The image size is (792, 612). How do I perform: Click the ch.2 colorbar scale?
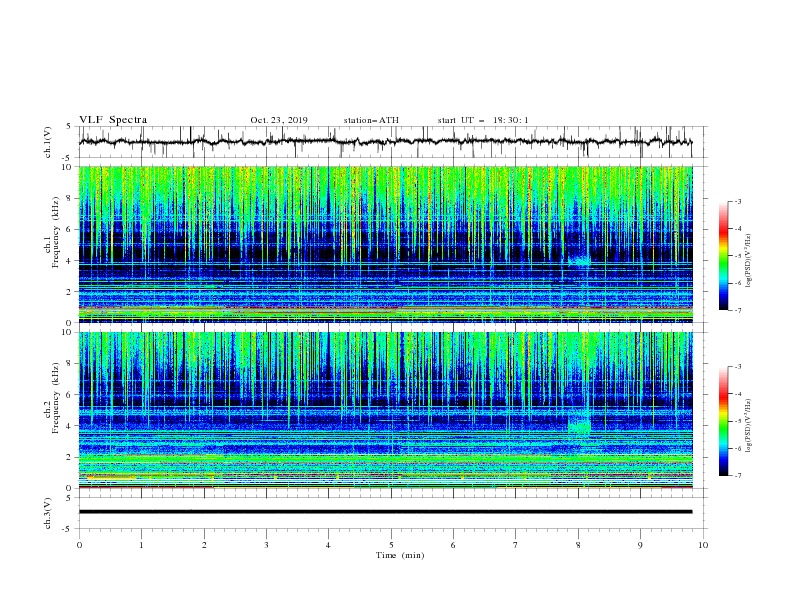click(723, 421)
